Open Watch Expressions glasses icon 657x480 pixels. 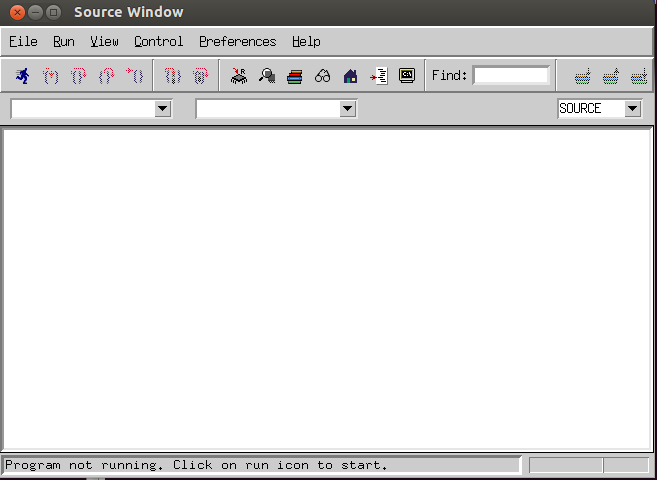point(323,76)
